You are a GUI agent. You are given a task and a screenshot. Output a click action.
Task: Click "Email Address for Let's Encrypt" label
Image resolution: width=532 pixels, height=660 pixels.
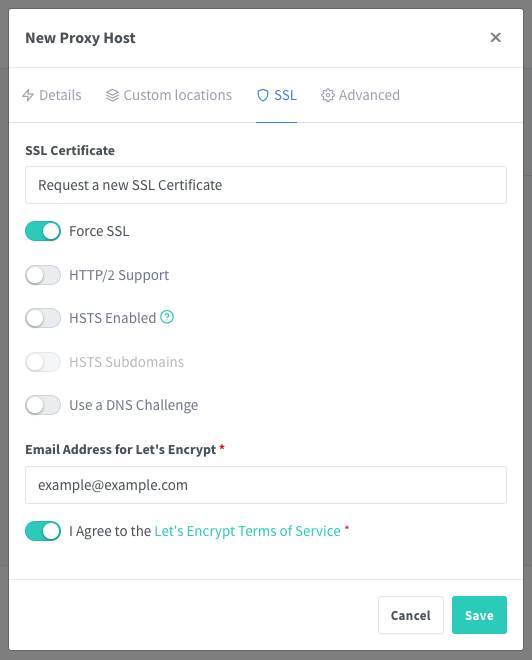(x=121, y=450)
